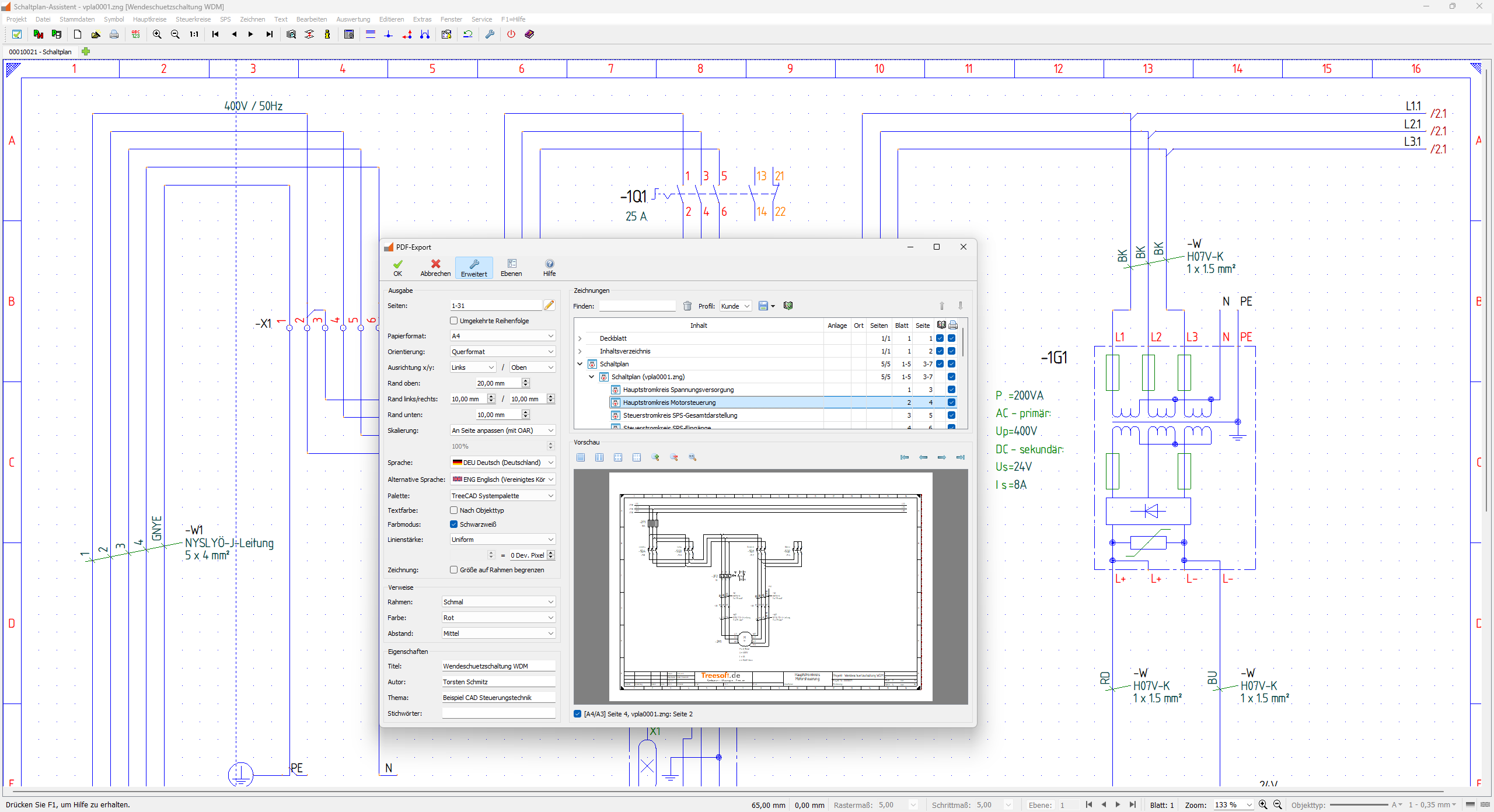
Task: Open the Hauptkreise menu
Action: (149, 19)
